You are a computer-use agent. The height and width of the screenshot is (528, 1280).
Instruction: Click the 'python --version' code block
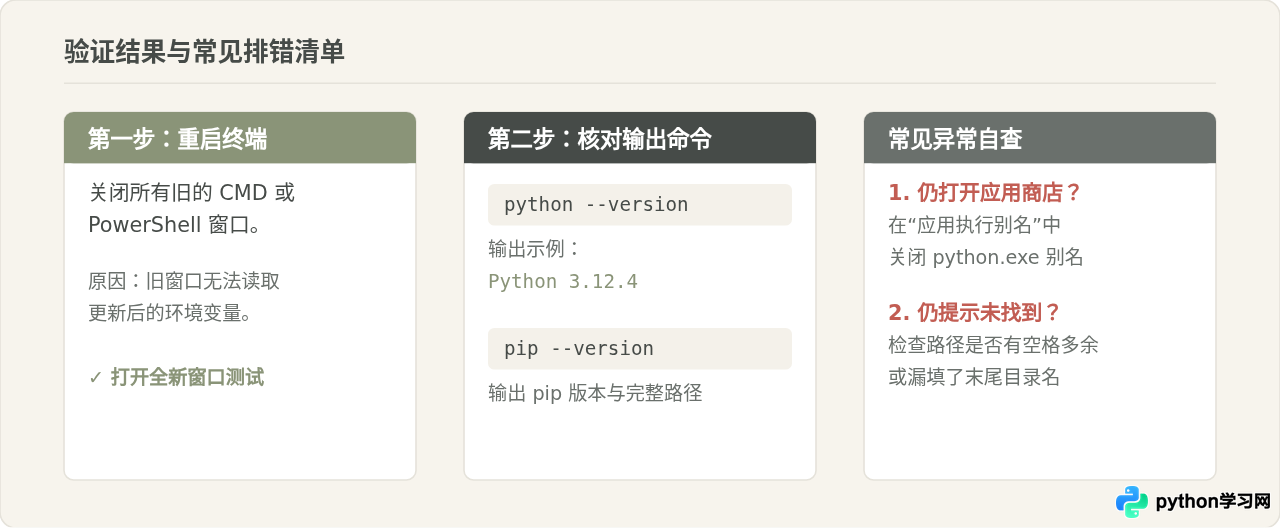[x=640, y=205]
